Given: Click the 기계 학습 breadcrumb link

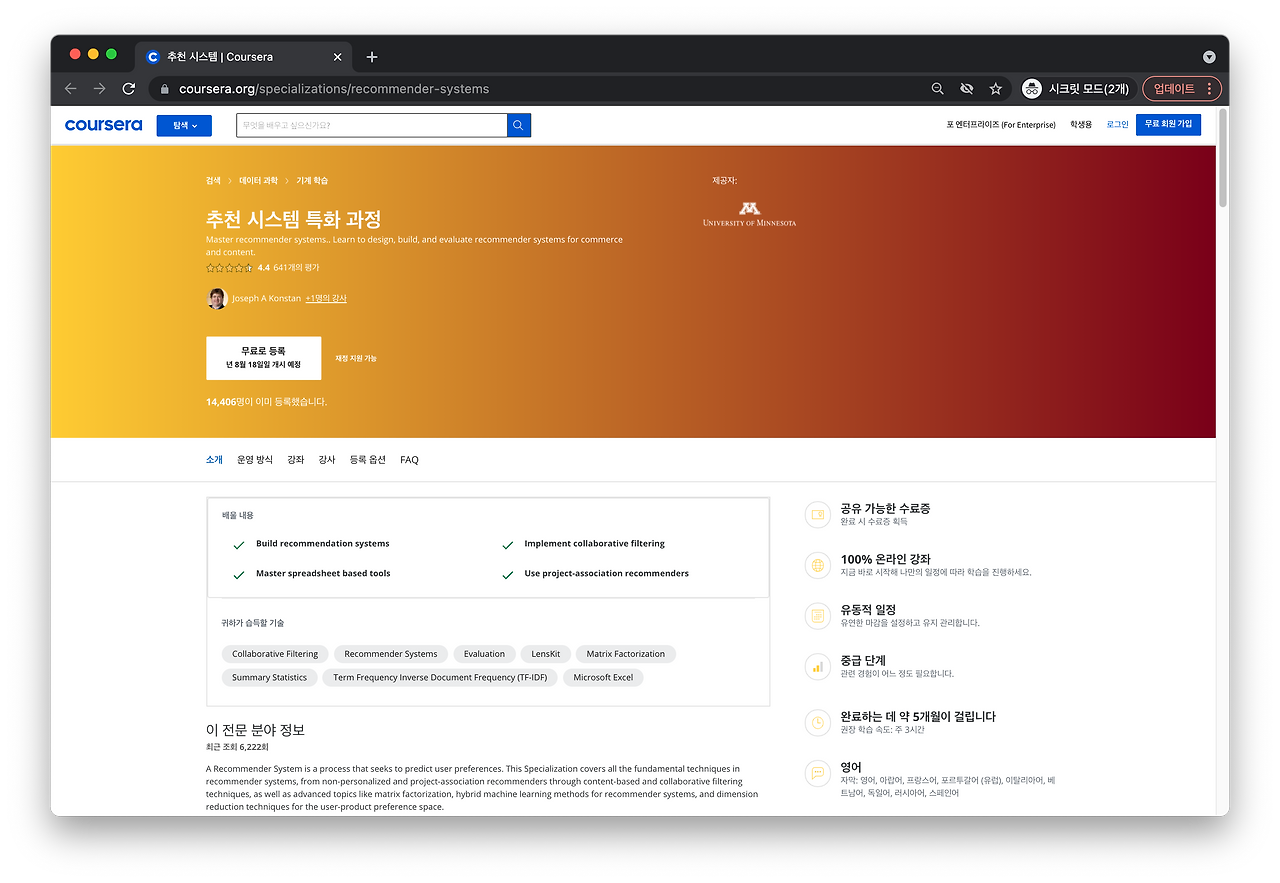Looking at the screenshot, I should point(312,181).
